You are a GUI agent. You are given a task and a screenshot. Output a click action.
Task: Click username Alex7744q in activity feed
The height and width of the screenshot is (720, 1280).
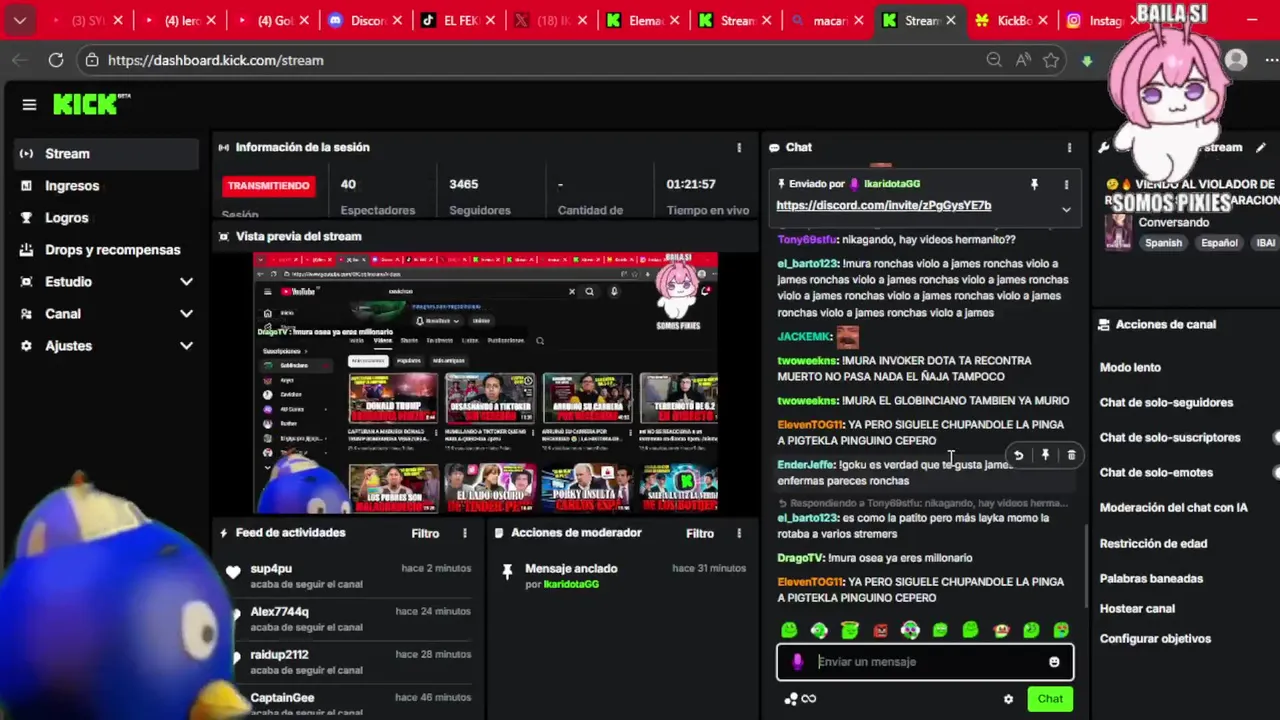(279, 612)
